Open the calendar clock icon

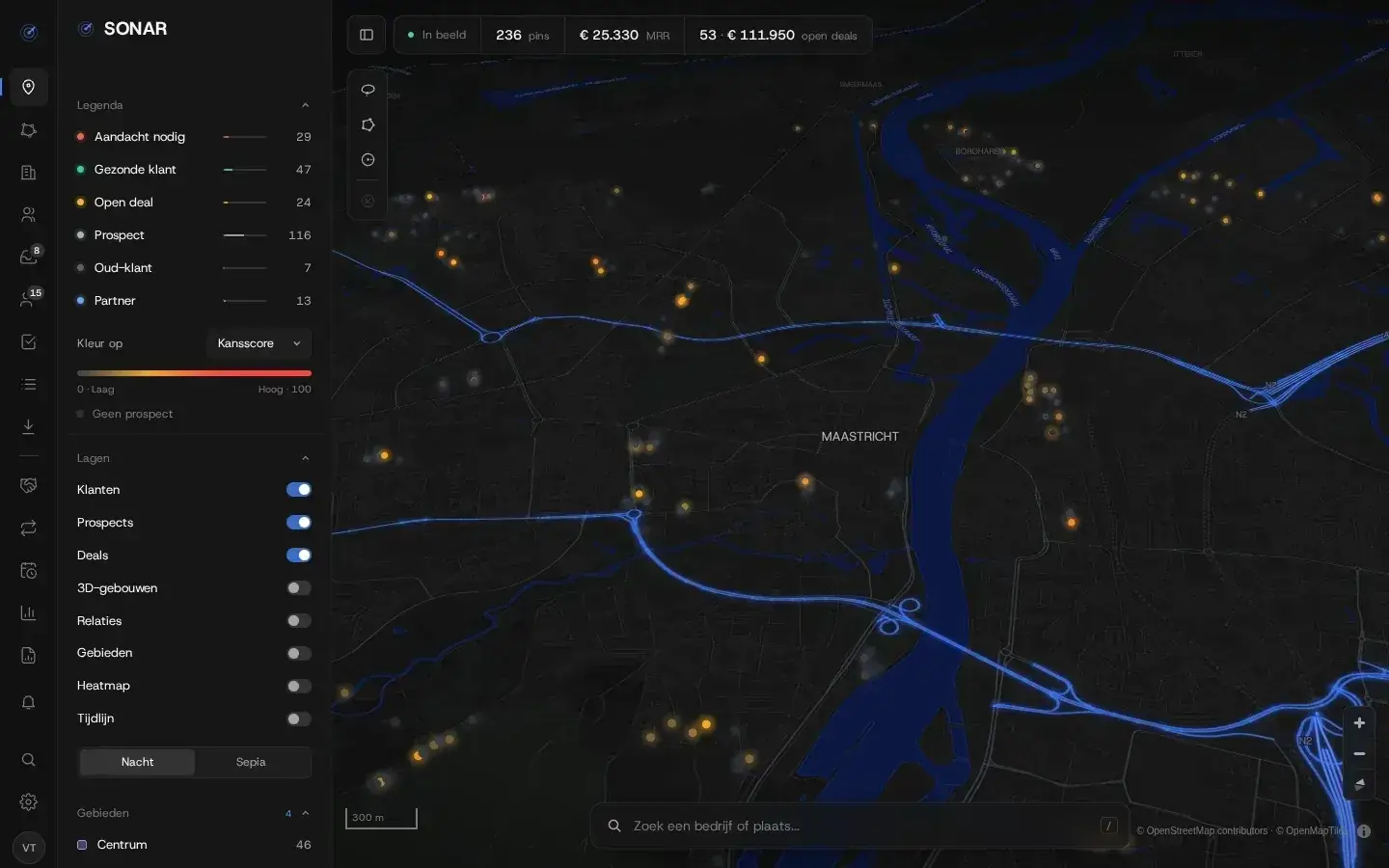tap(29, 571)
